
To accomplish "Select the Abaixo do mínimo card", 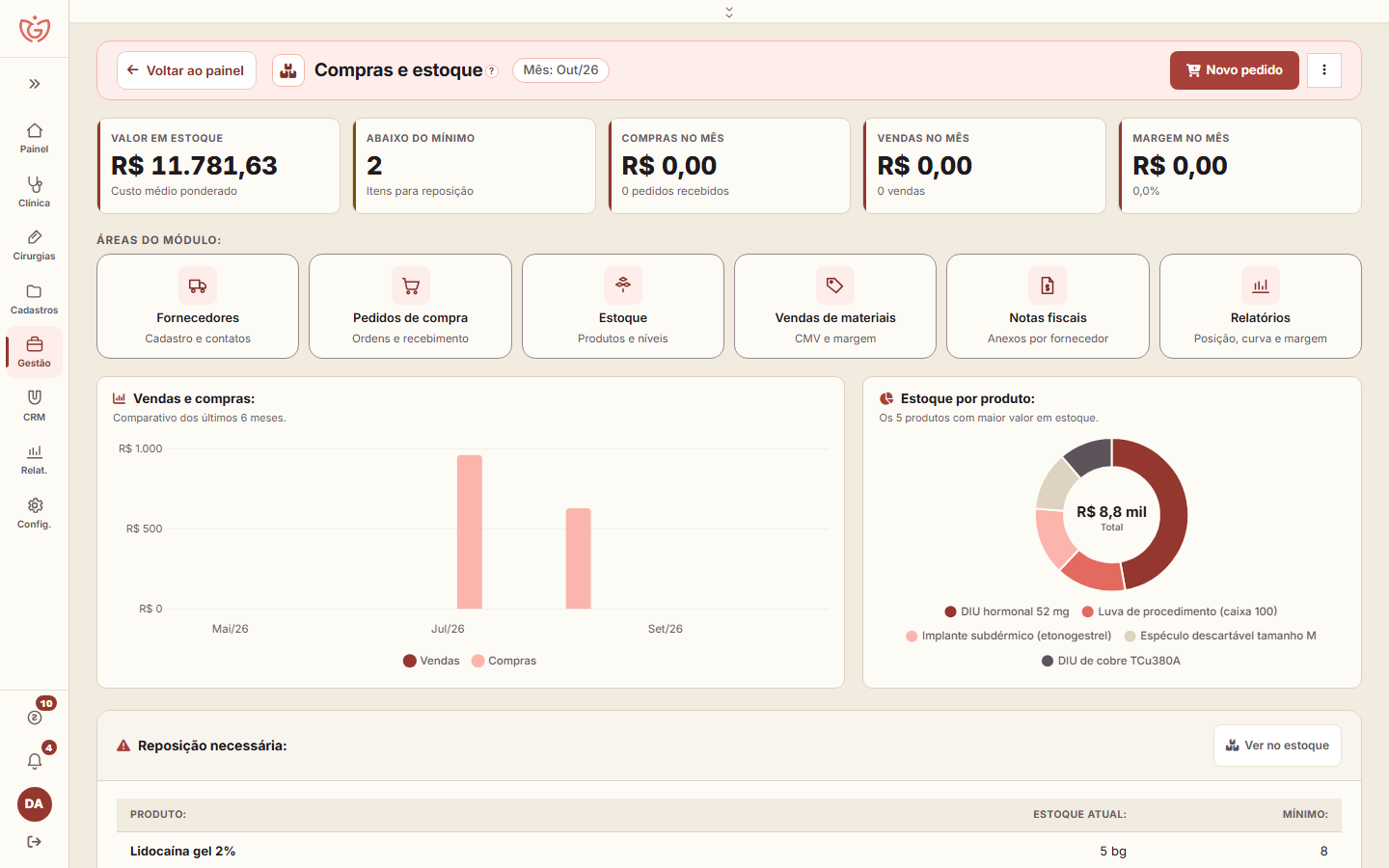I will 474,166.
